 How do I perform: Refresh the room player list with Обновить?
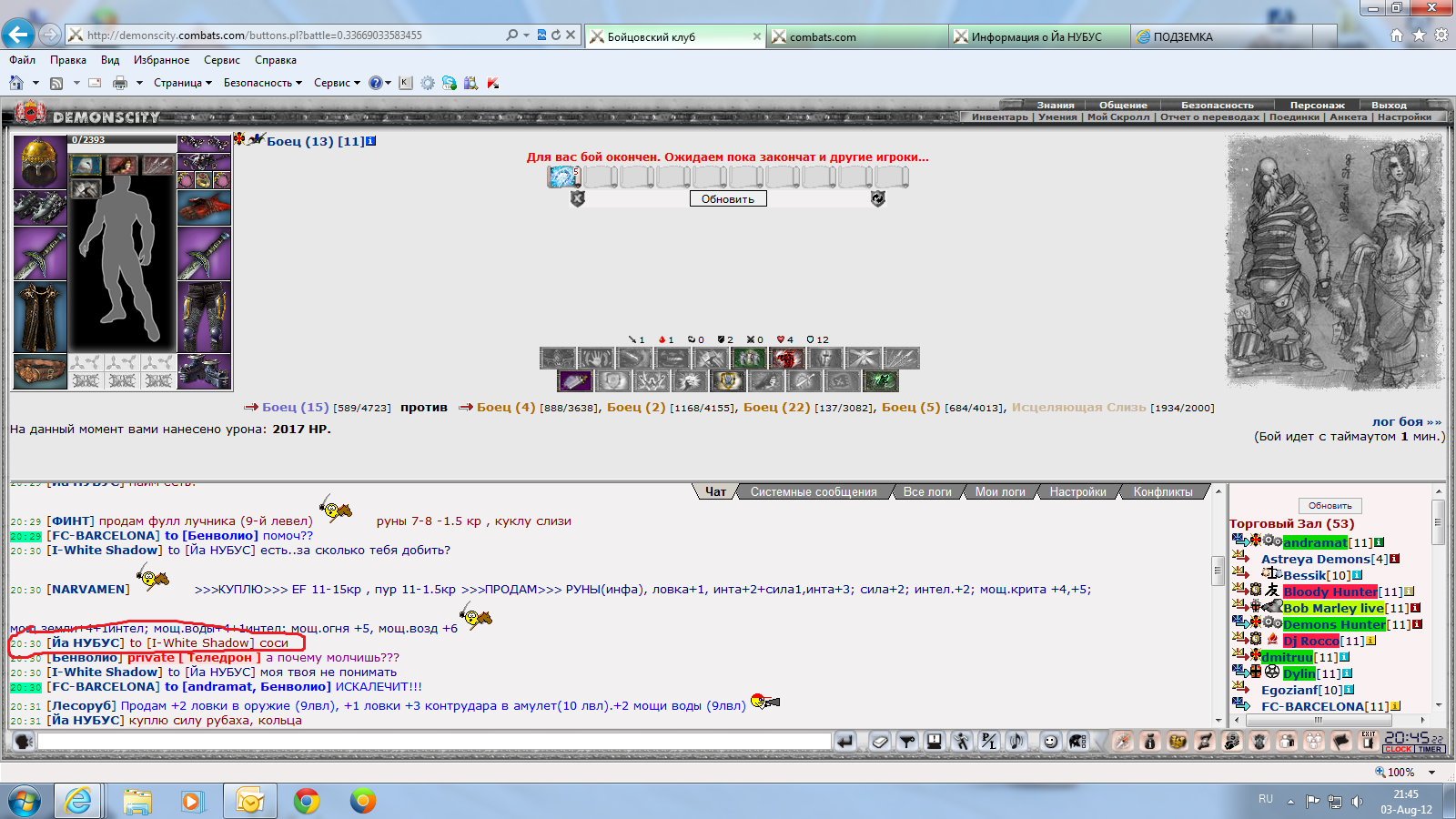tap(1330, 505)
